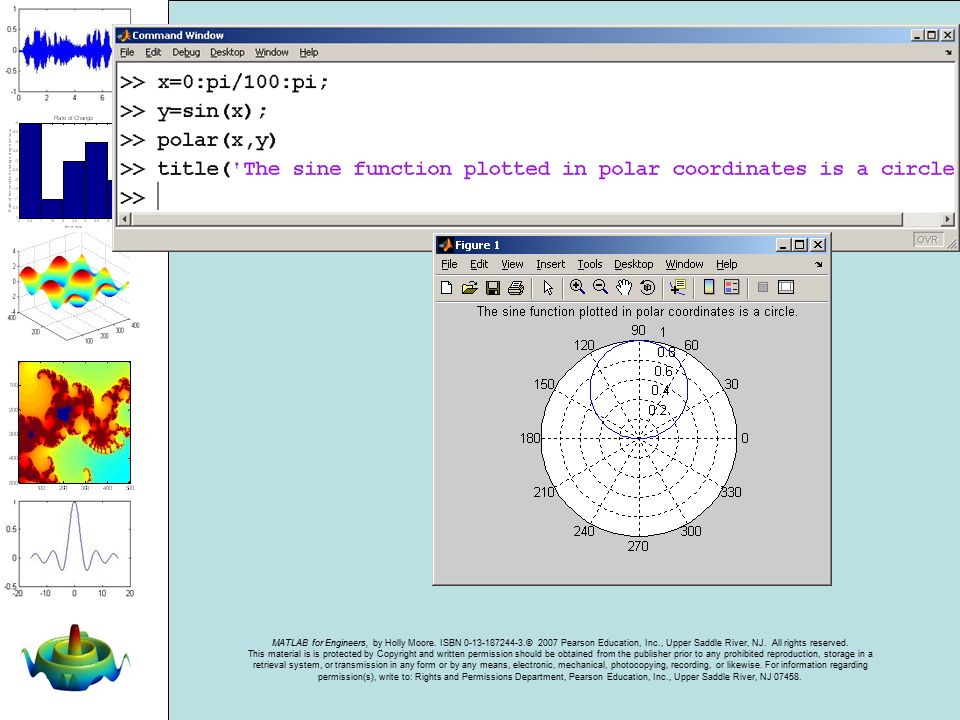This screenshot has height=720, width=960.
Task: Open Debug menu in Command Window
Action: click(x=186, y=52)
